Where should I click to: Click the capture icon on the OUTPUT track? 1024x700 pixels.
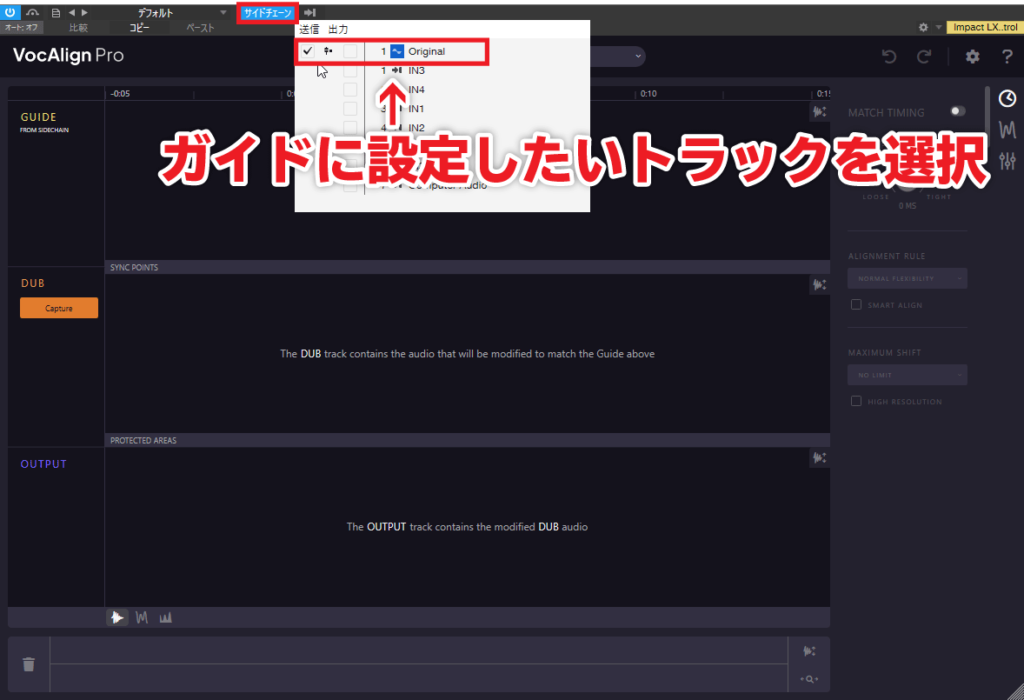pyautogui.click(x=819, y=457)
